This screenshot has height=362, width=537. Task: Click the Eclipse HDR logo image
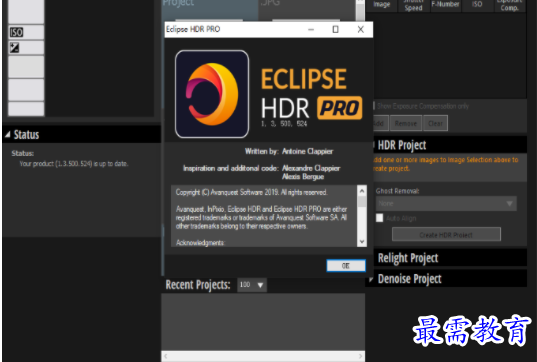(x=212, y=94)
